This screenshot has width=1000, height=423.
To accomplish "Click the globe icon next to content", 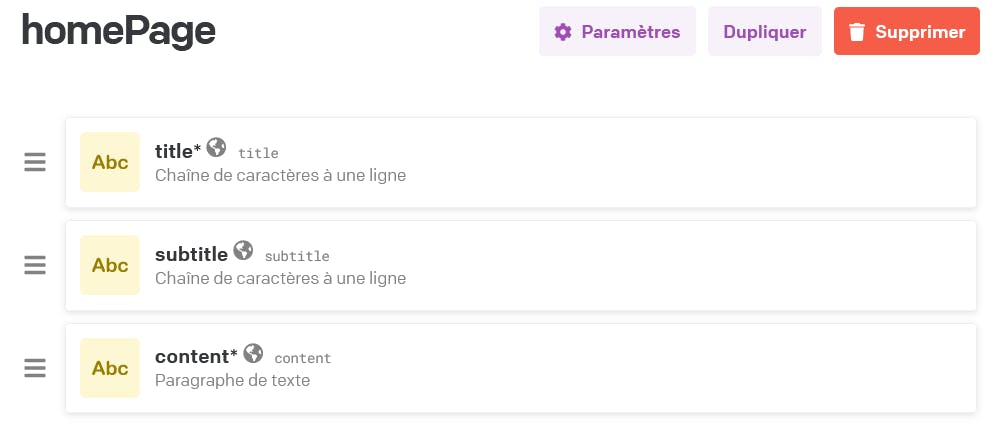I will [253, 354].
